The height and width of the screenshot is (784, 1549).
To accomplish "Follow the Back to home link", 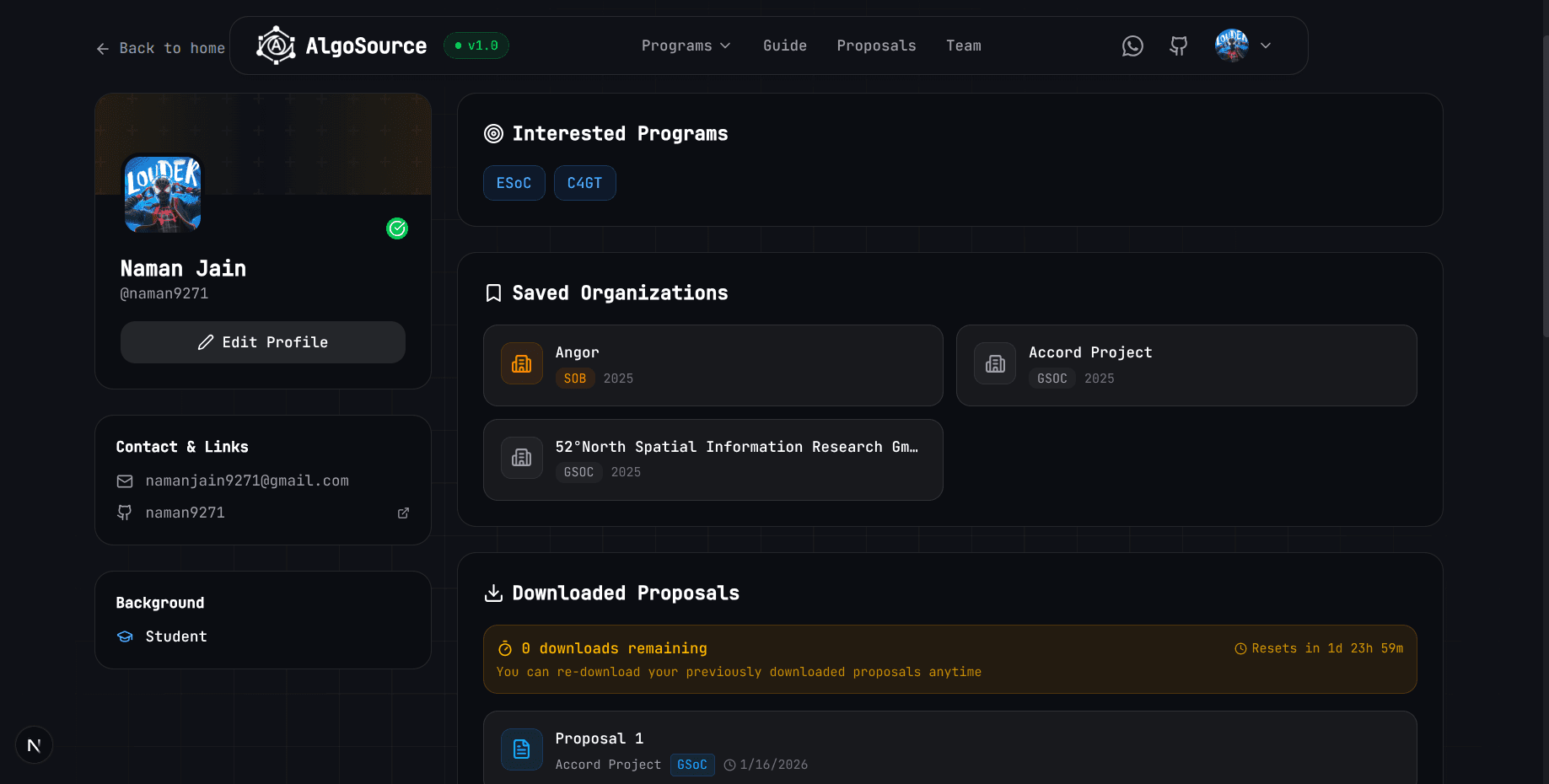I will click(x=160, y=48).
